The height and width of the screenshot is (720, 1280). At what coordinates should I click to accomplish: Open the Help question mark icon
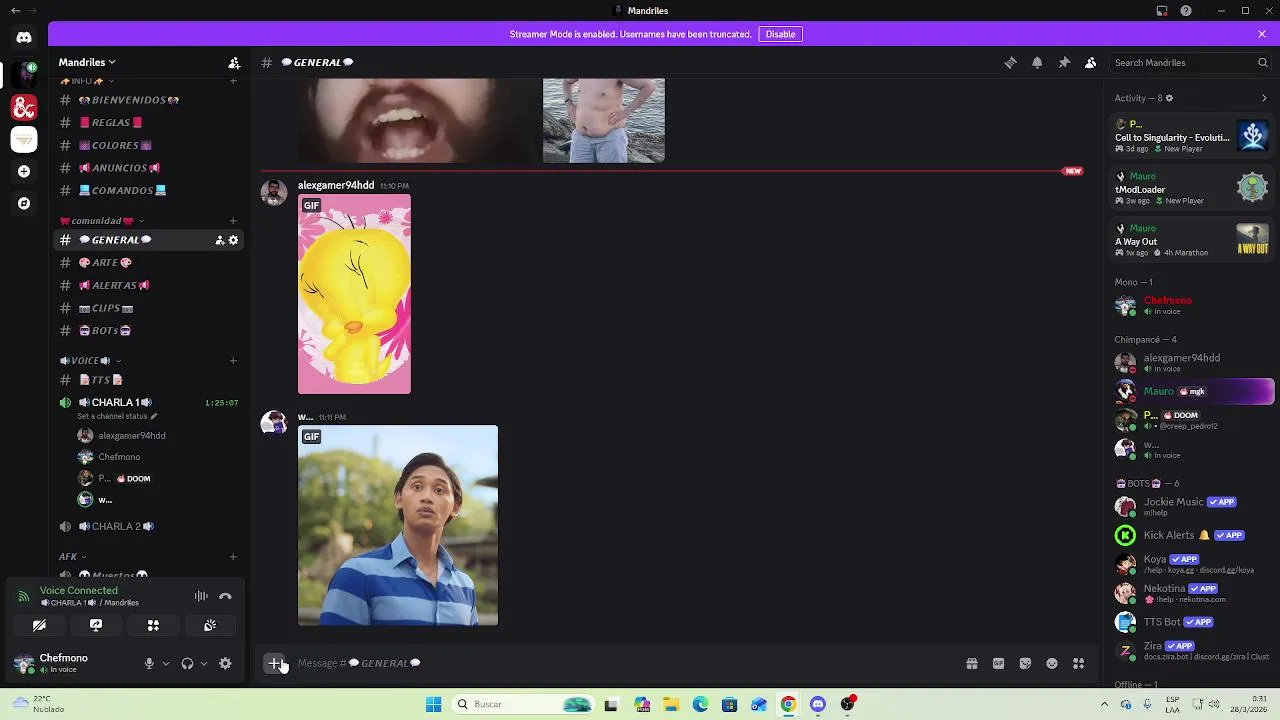pos(1186,11)
